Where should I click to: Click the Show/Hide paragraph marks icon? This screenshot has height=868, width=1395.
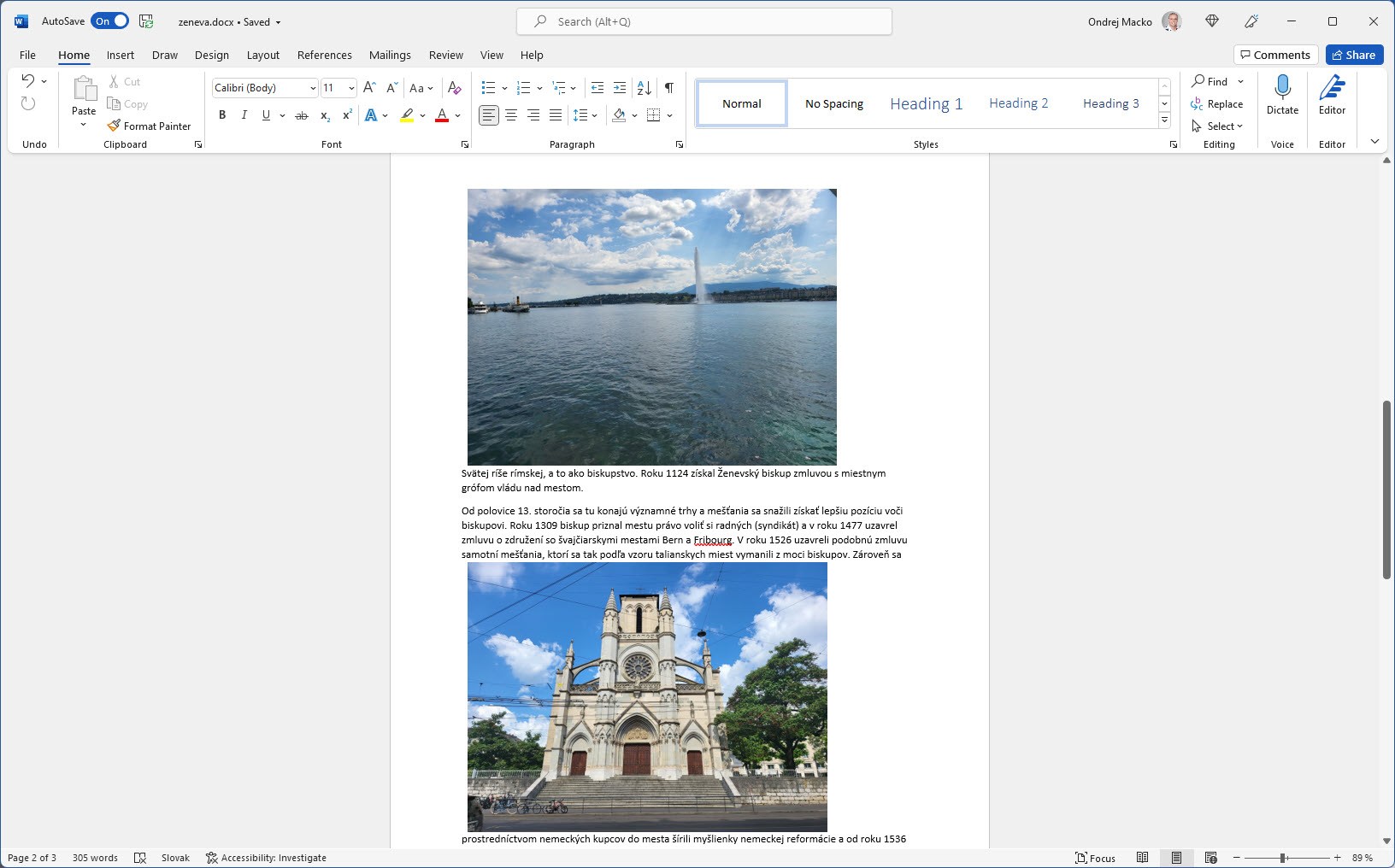[x=669, y=88]
